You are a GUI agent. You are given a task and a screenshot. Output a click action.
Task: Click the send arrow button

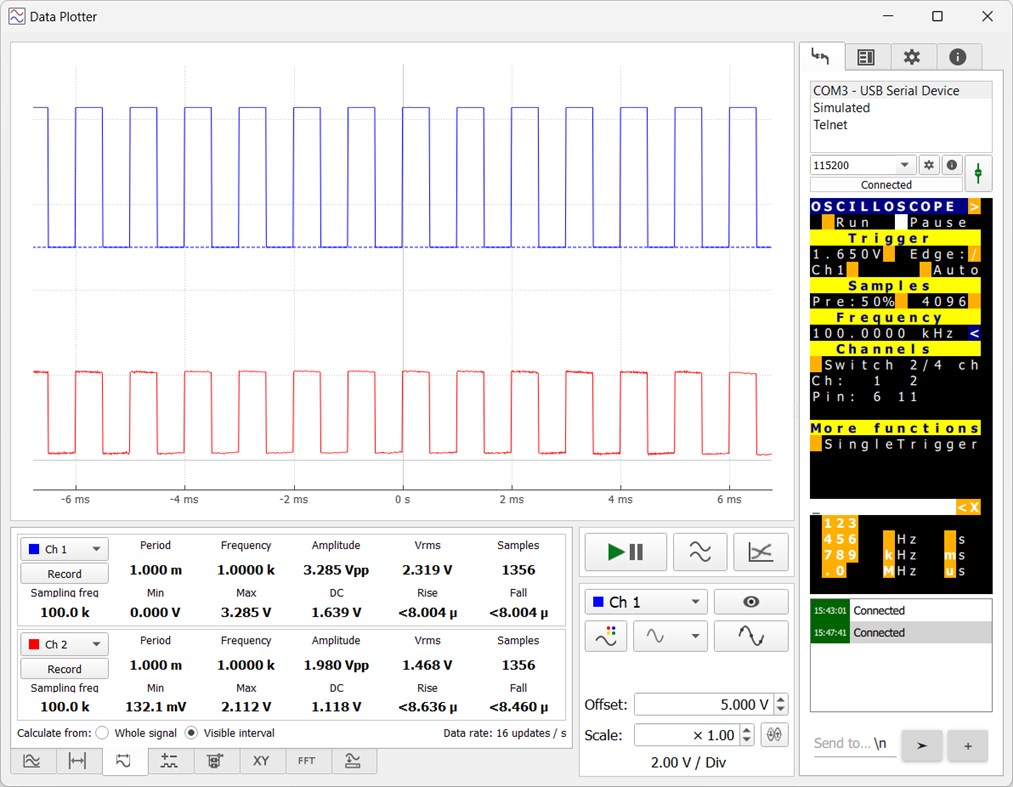click(x=921, y=745)
